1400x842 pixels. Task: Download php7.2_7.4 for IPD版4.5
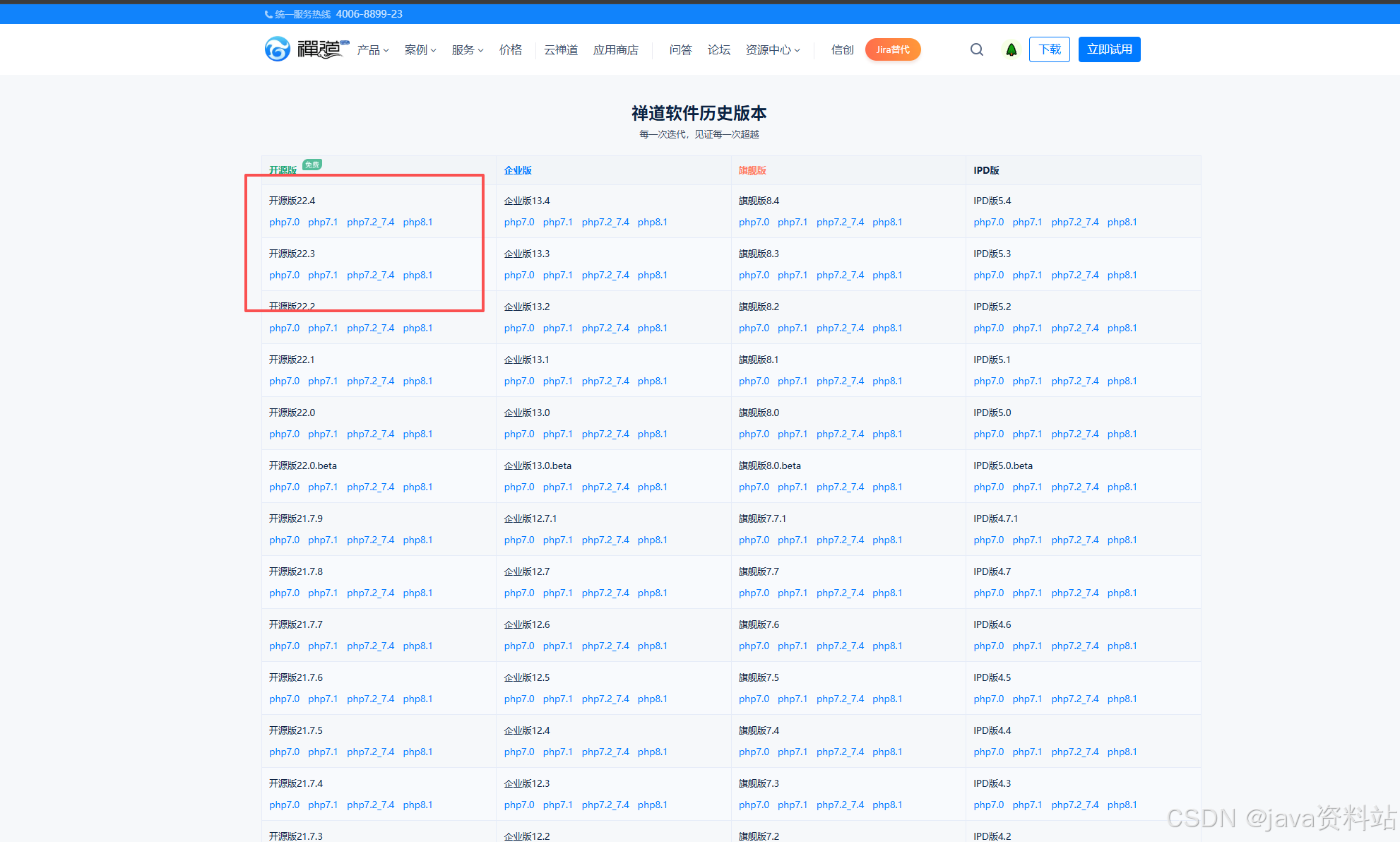tap(1075, 699)
